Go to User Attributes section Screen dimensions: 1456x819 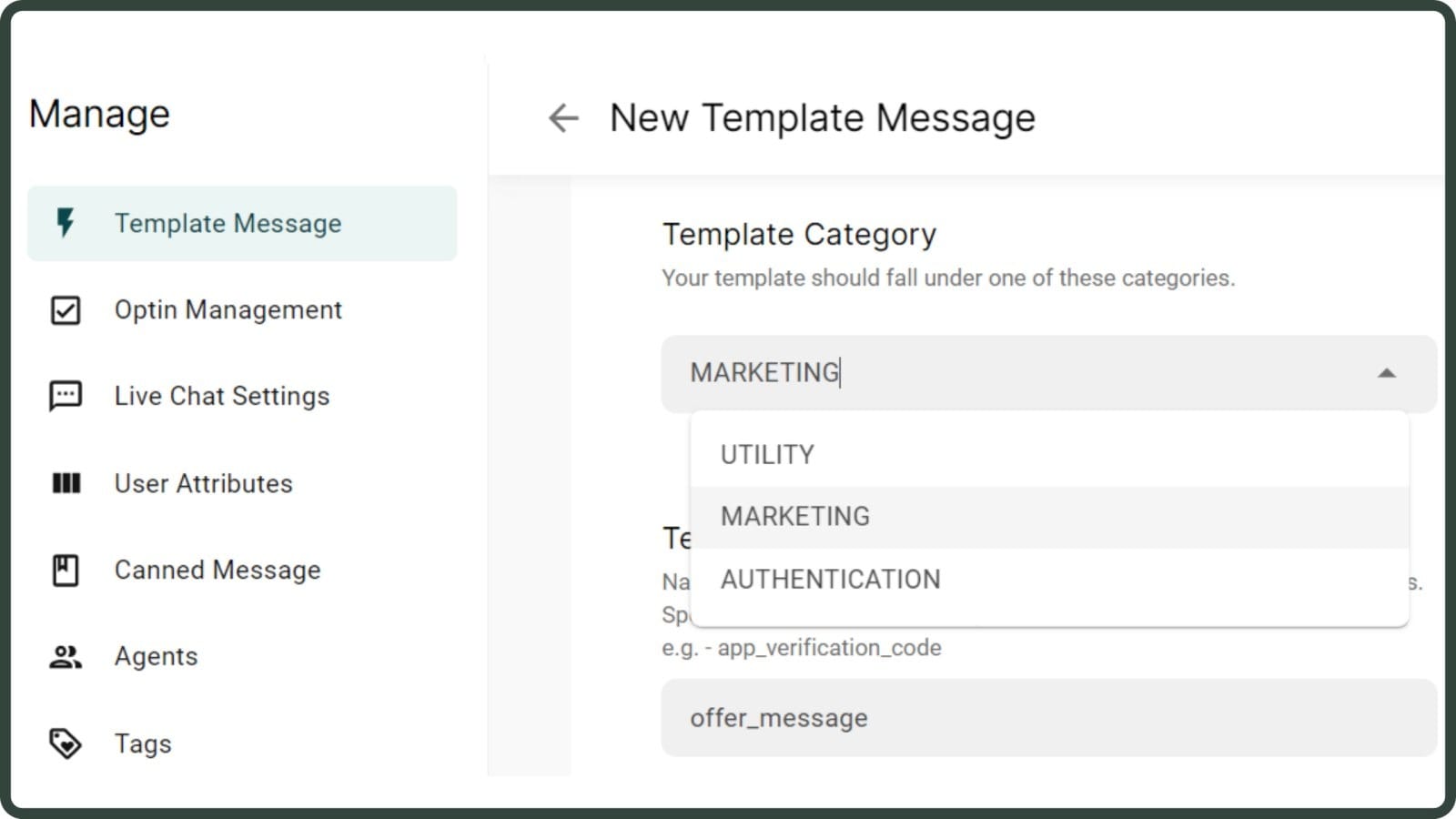[x=203, y=483]
